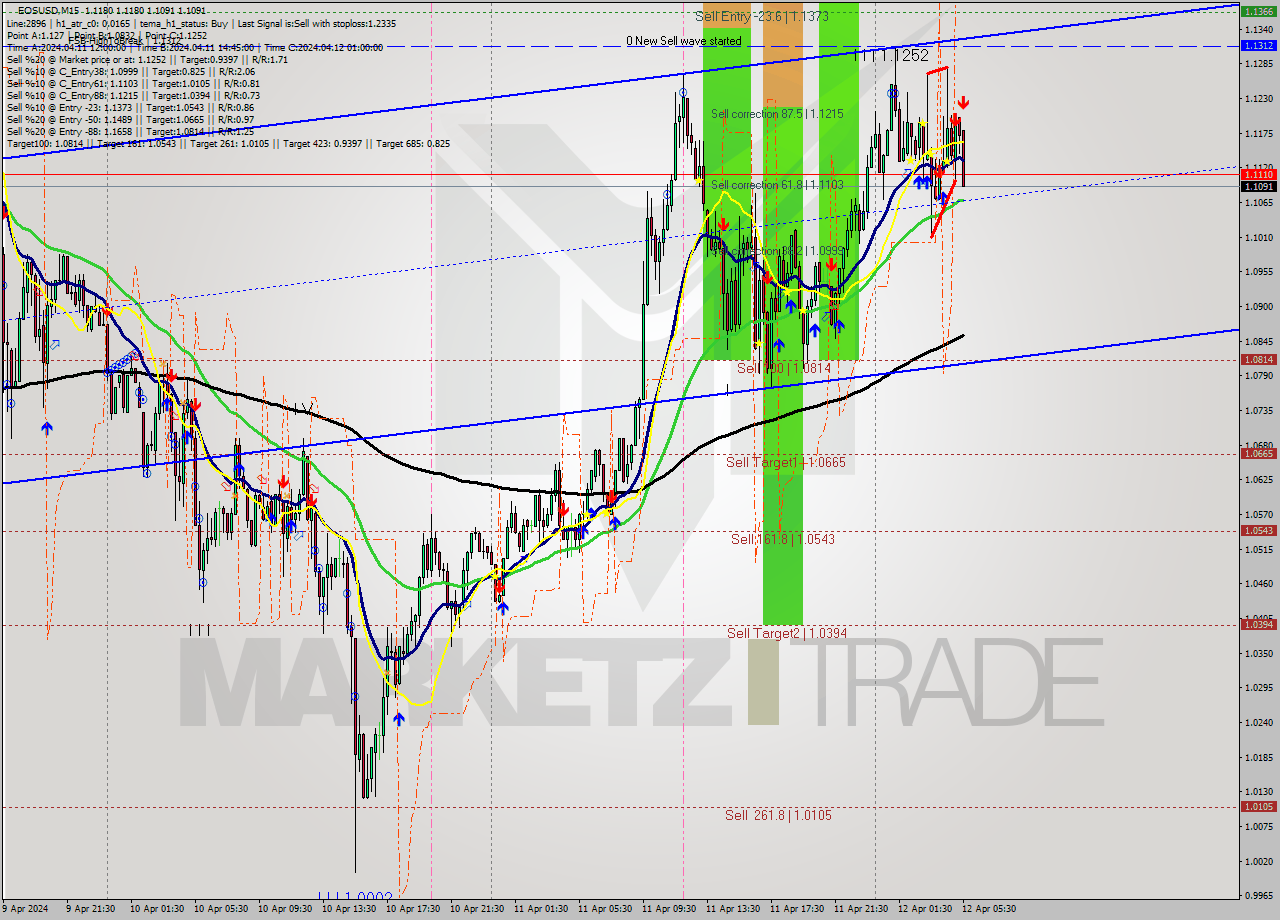
Task: Click the '10 Apr 13:30' time axis label
Action: point(347,909)
